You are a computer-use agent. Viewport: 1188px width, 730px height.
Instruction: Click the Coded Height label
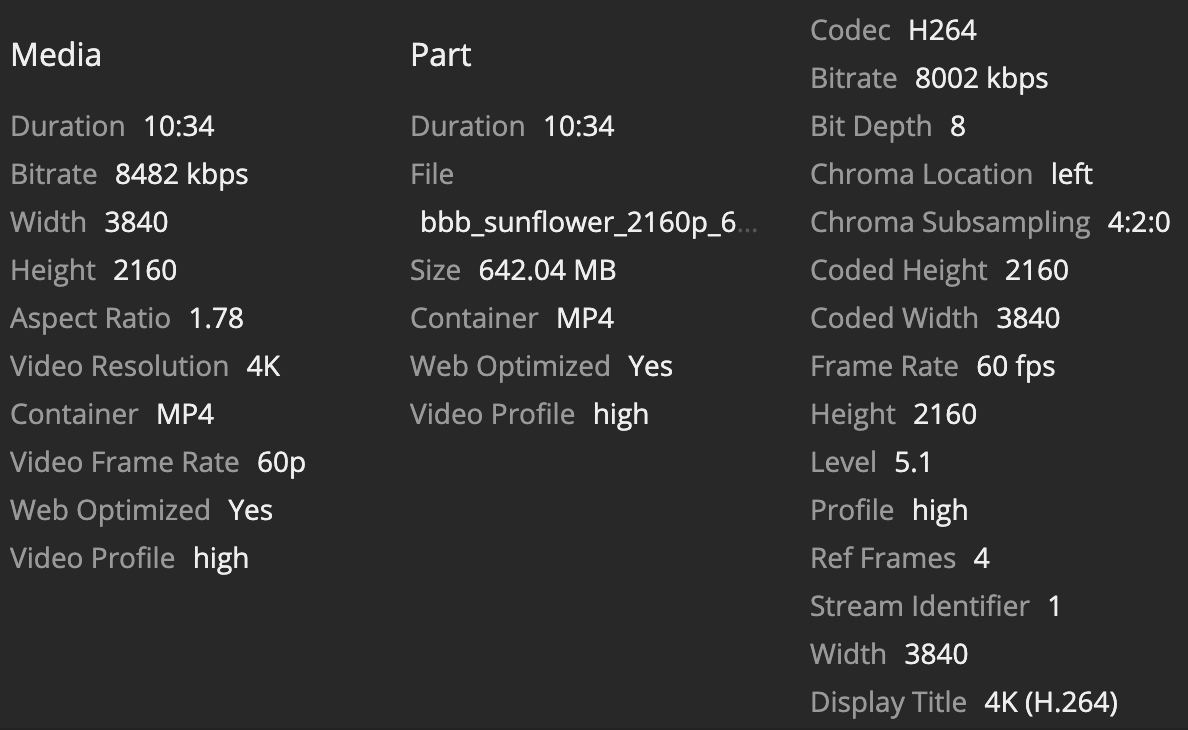[x=898, y=270]
